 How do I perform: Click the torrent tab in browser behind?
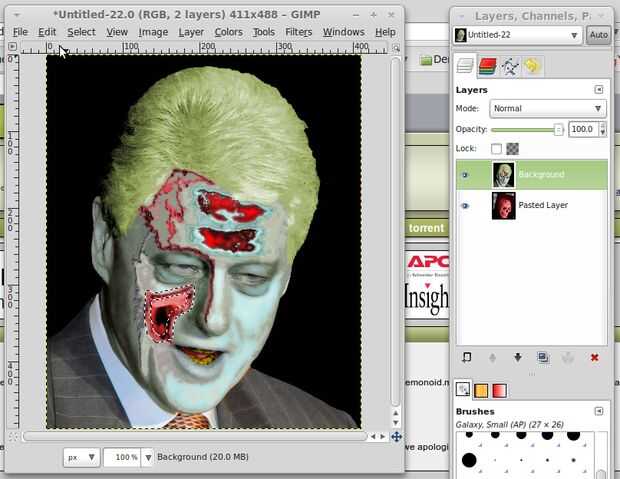point(426,228)
